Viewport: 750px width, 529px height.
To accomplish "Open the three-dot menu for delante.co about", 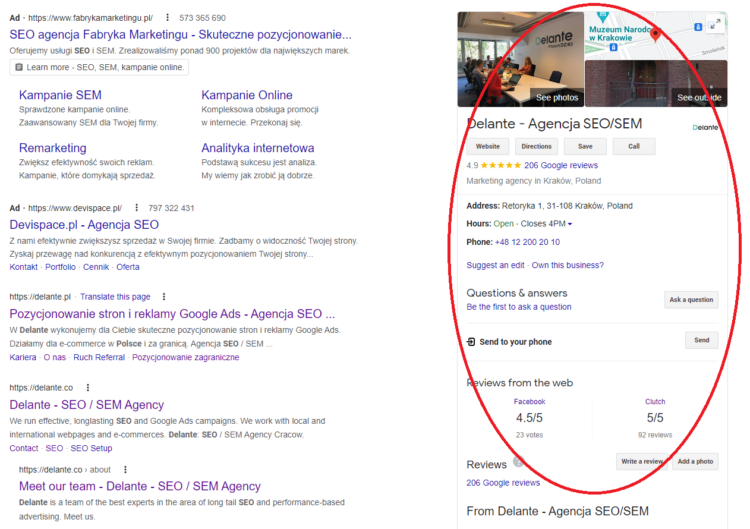I will pos(125,470).
